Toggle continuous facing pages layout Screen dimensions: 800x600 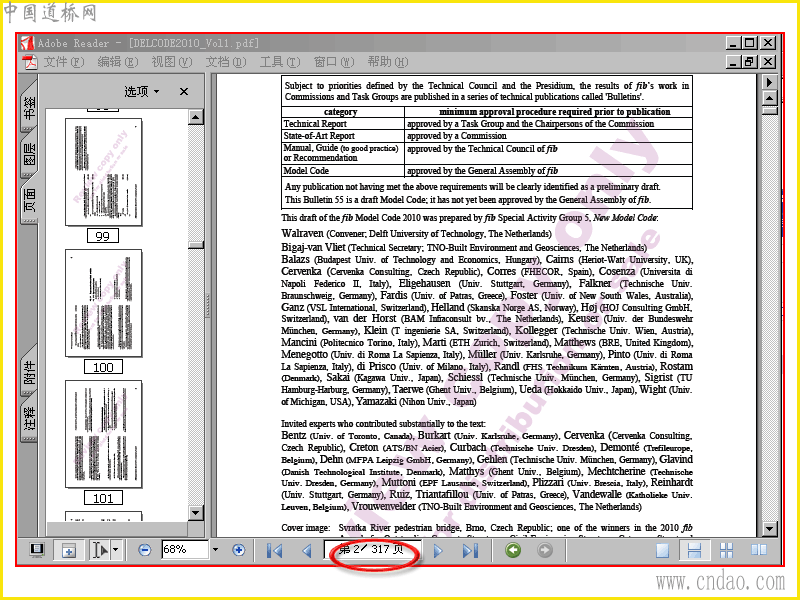point(726,551)
